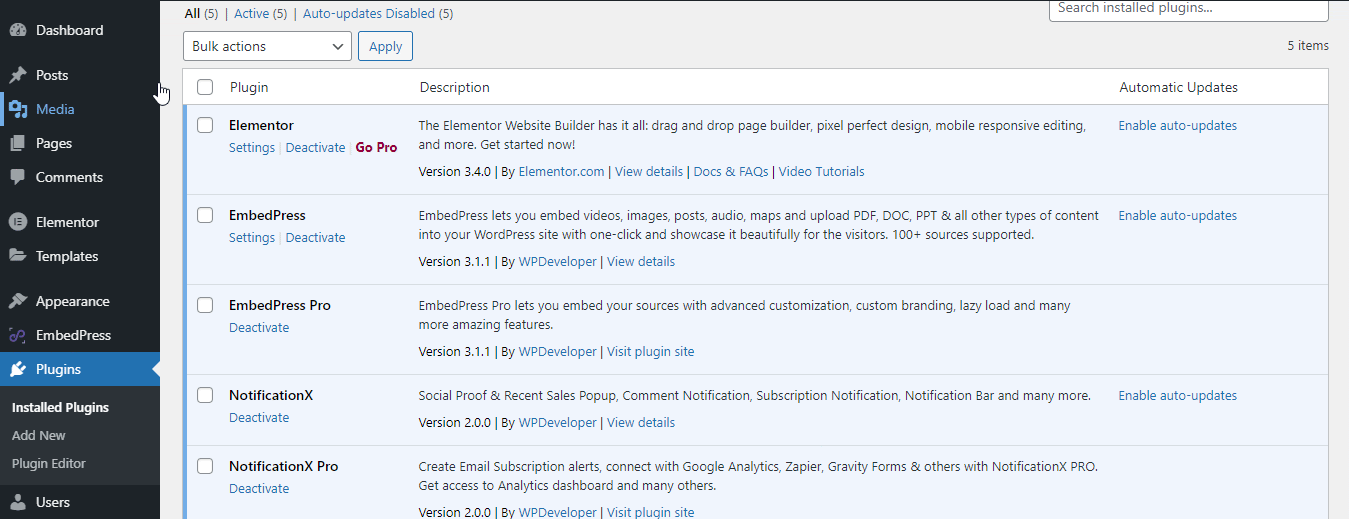Viewport: 1349px width, 519px height.
Task: Open the Users menu item
Action: pos(80,502)
